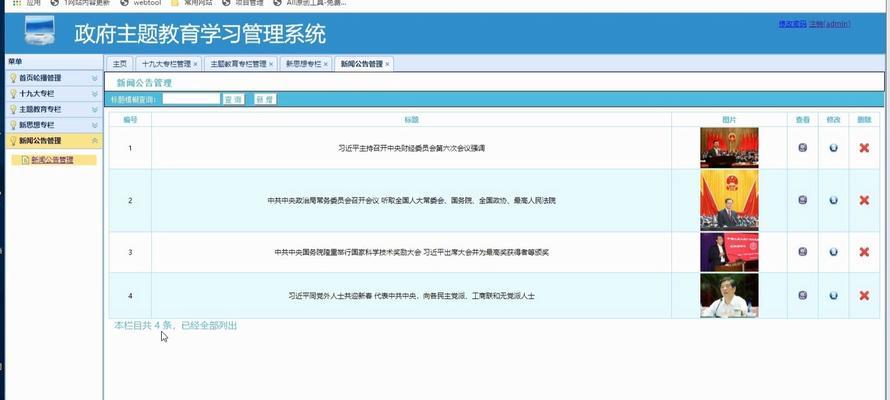Screen dimensions: 890x400
Task: Click the 标题 column header
Action: coord(412,120)
